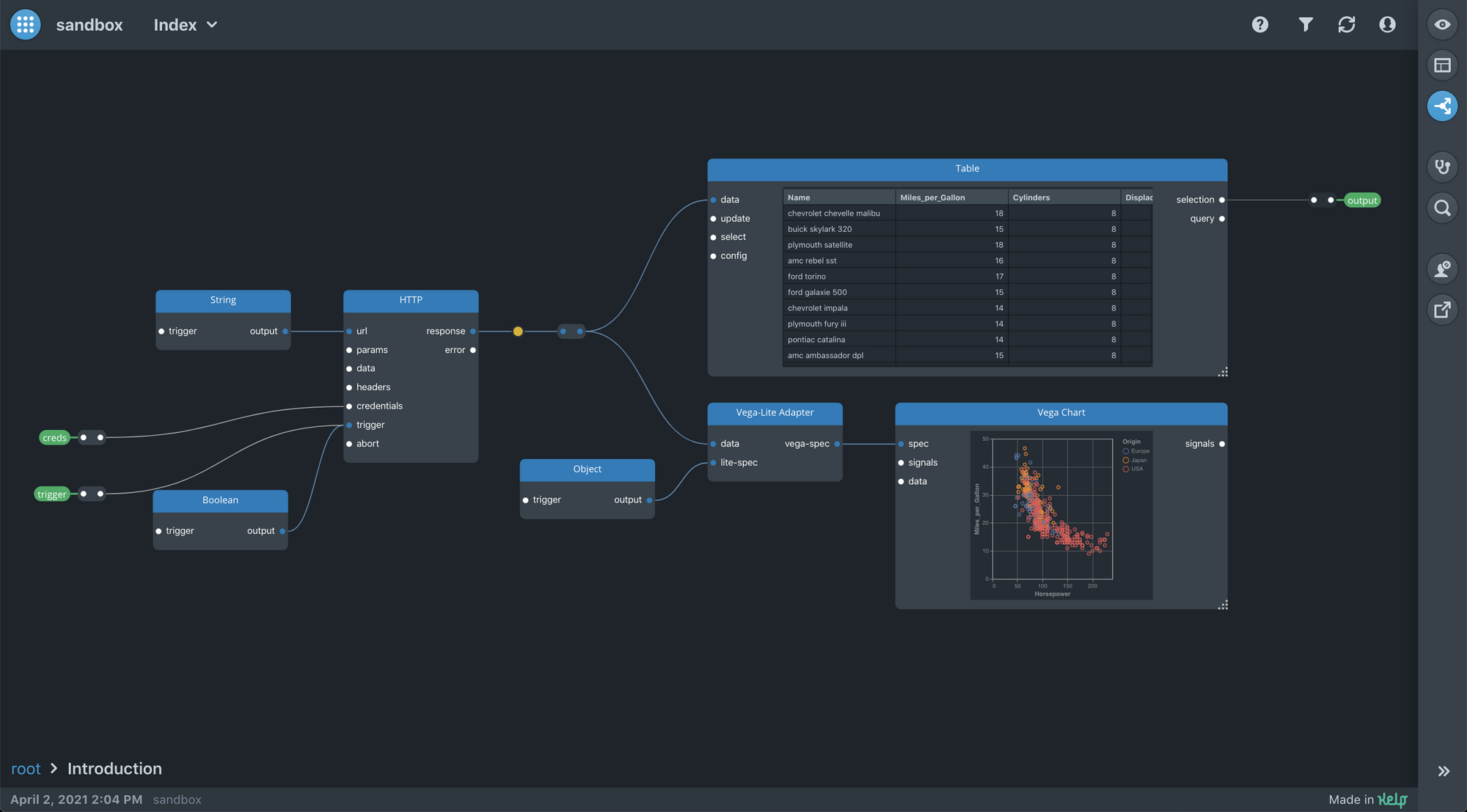Image resolution: width=1467 pixels, height=812 pixels.
Task: Open the user account icon
Action: 1387,25
